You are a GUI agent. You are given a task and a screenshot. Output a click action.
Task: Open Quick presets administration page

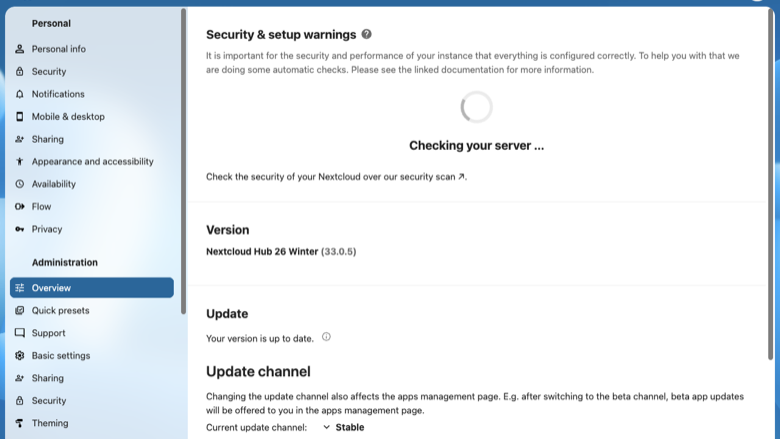pyautogui.click(x=92, y=310)
